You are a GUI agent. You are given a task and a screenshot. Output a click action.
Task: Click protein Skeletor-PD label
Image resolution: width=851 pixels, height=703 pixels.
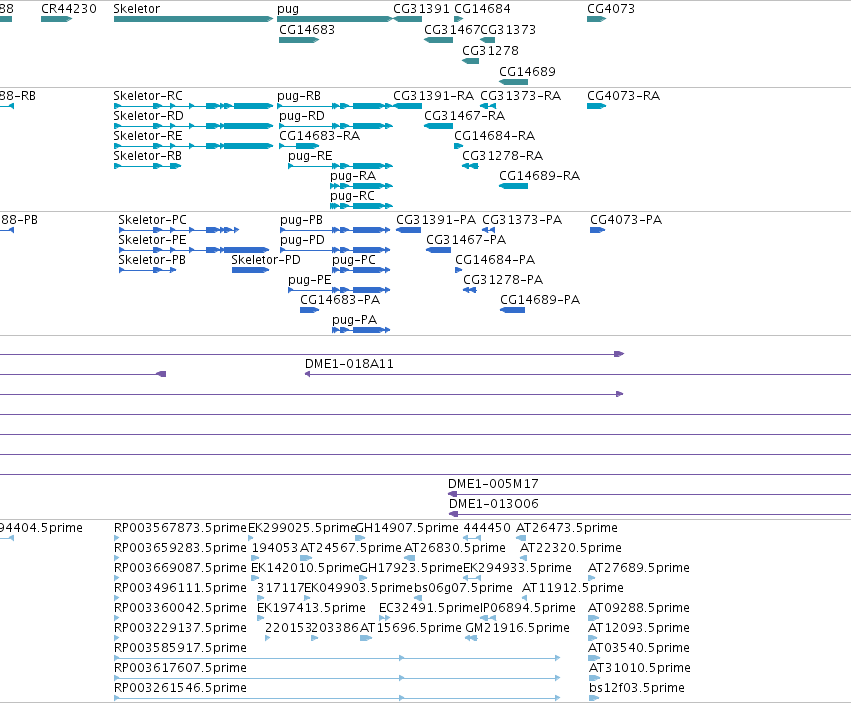tap(266, 260)
